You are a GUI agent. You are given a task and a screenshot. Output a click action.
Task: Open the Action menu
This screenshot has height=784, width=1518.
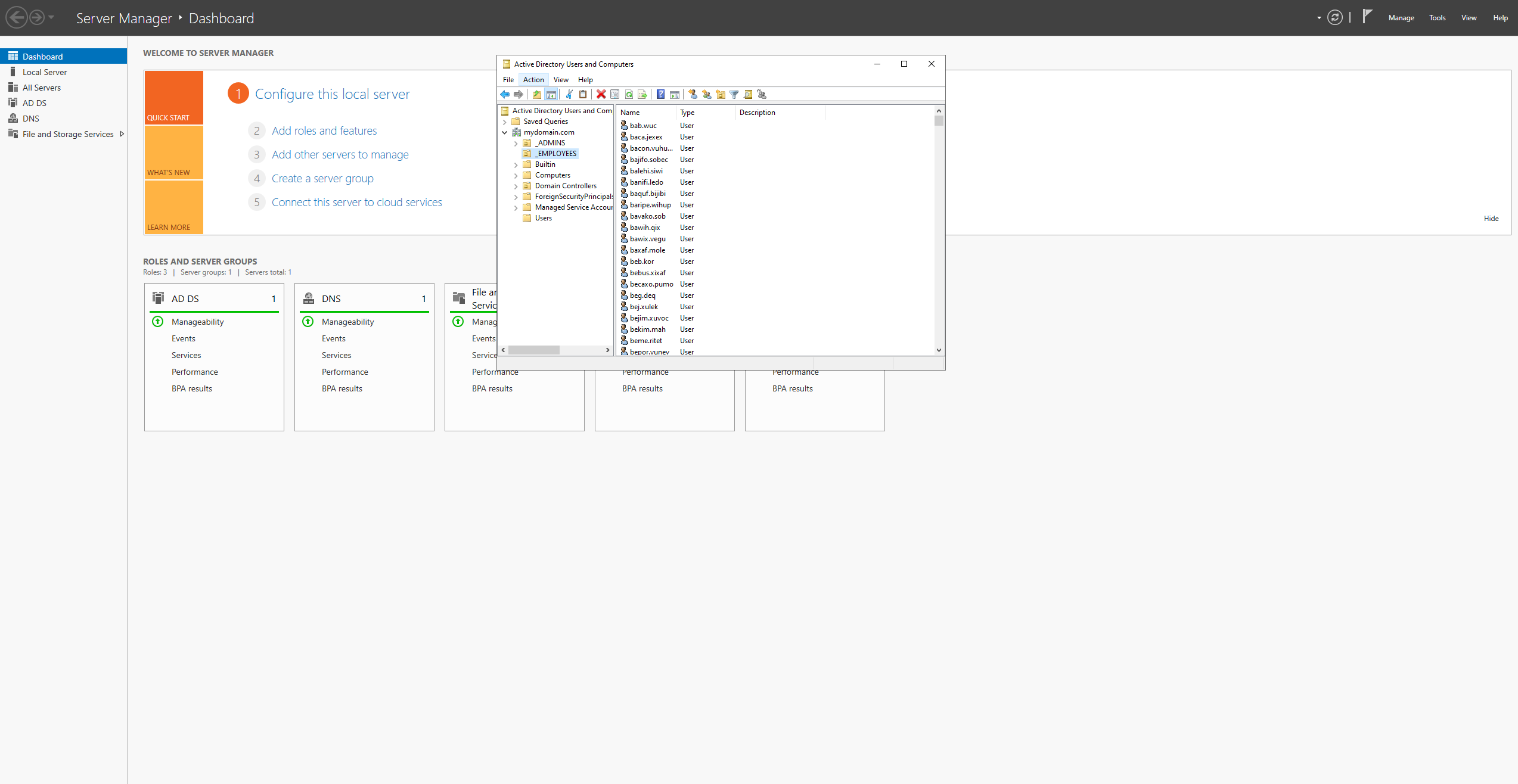click(x=533, y=79)
